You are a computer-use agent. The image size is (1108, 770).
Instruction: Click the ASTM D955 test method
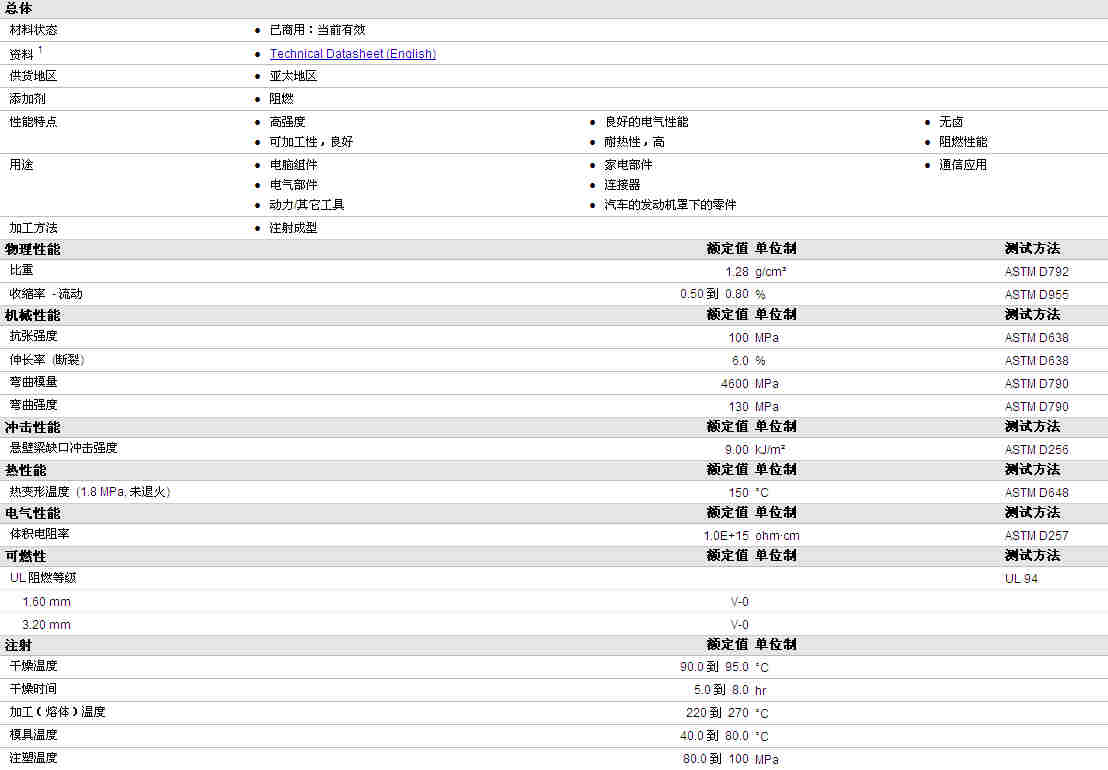1037,295
